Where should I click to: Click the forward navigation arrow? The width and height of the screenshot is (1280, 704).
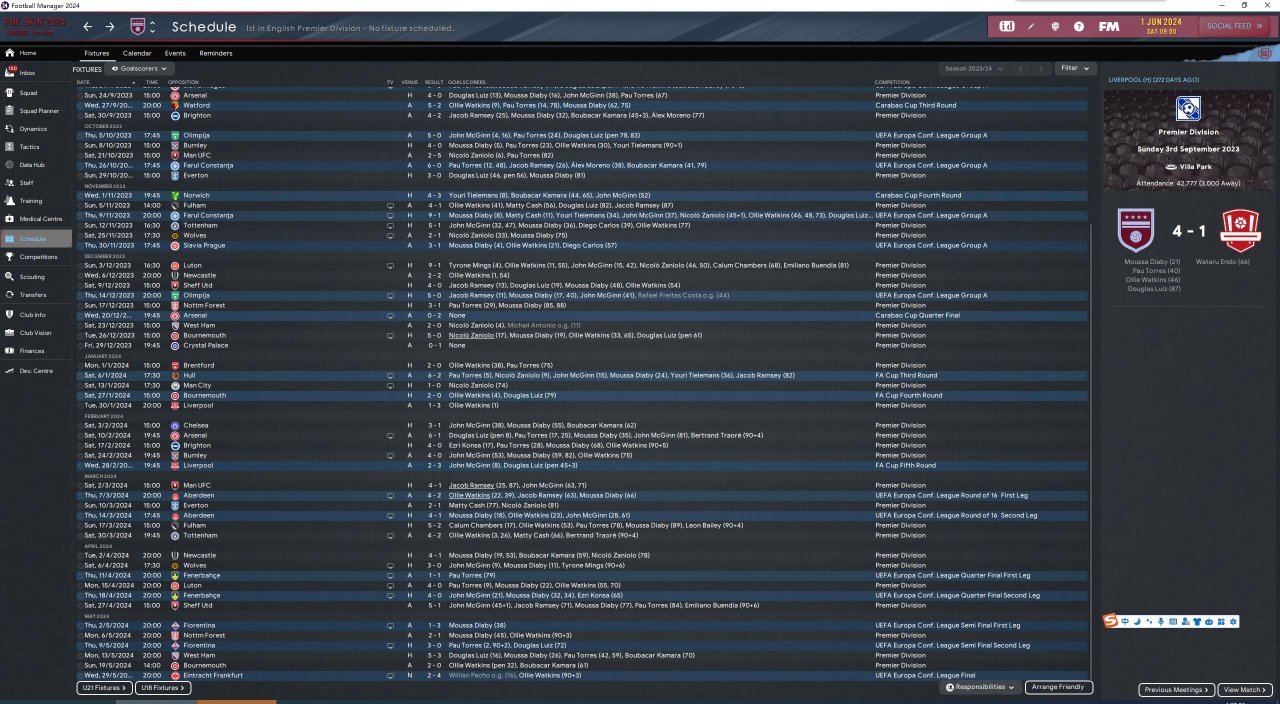point(110,26)
